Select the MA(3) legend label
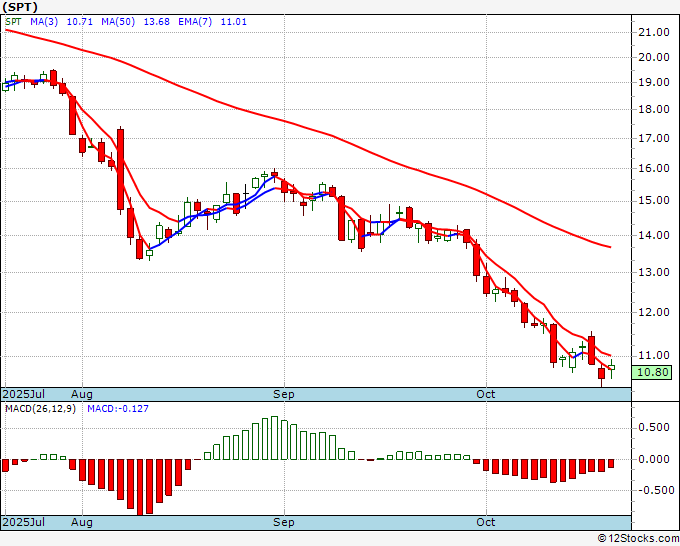 click(44, 22)
